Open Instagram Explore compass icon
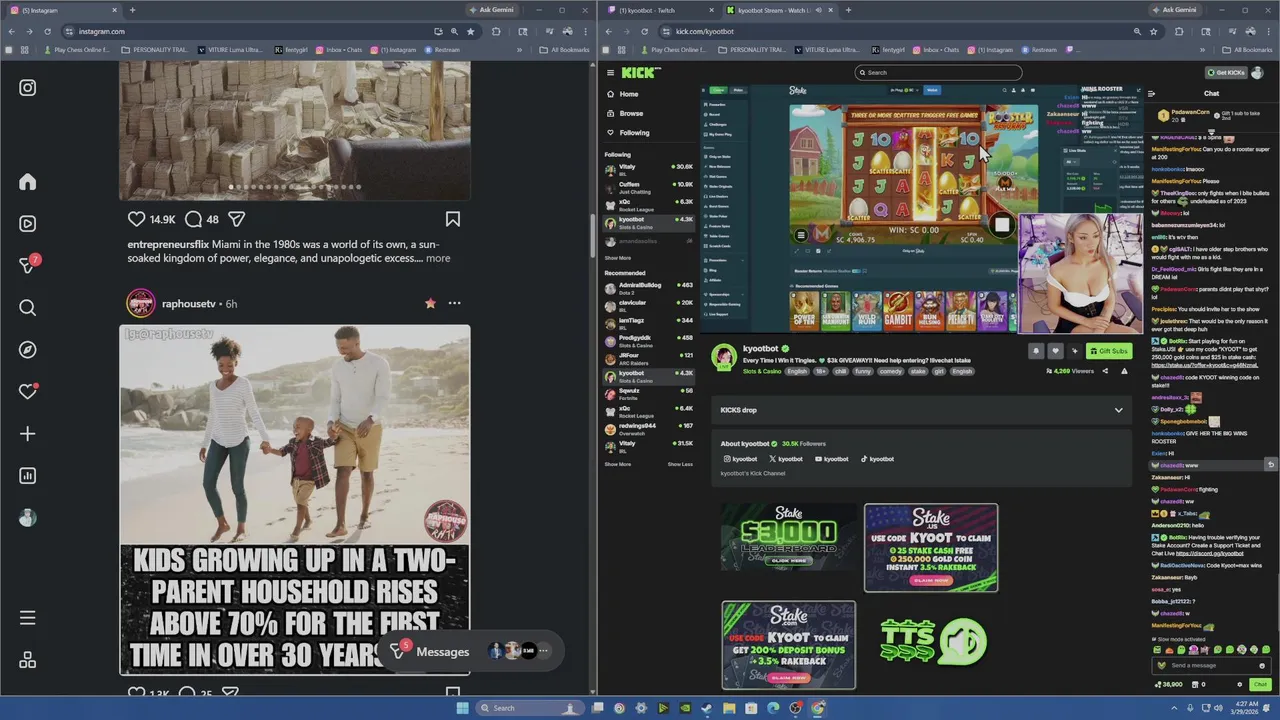The height and width of the screenshot is (720, 1280). coord(28,350)
